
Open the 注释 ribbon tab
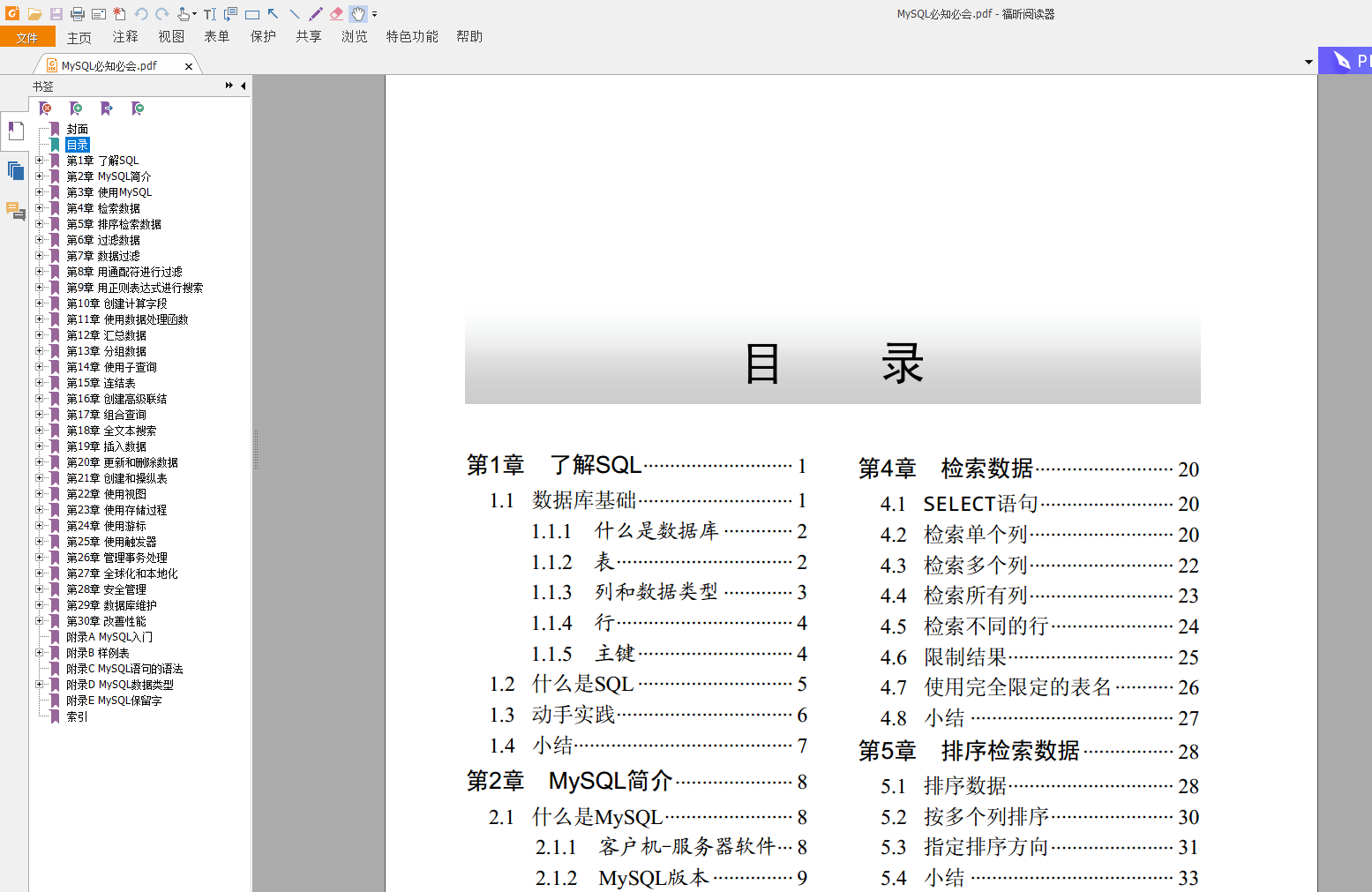coord(125,36)
